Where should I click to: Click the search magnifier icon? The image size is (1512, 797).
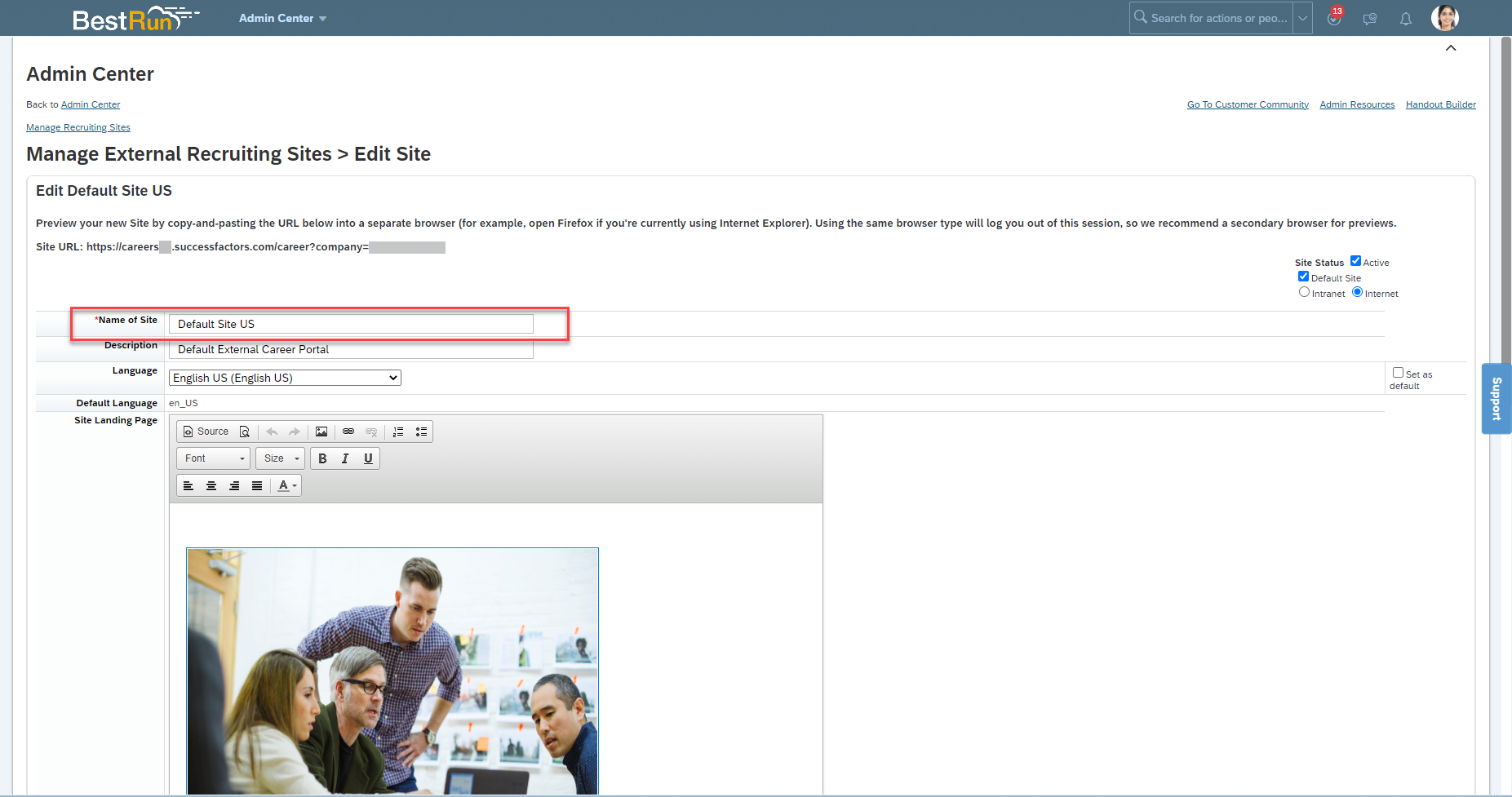click(1140, 17)
